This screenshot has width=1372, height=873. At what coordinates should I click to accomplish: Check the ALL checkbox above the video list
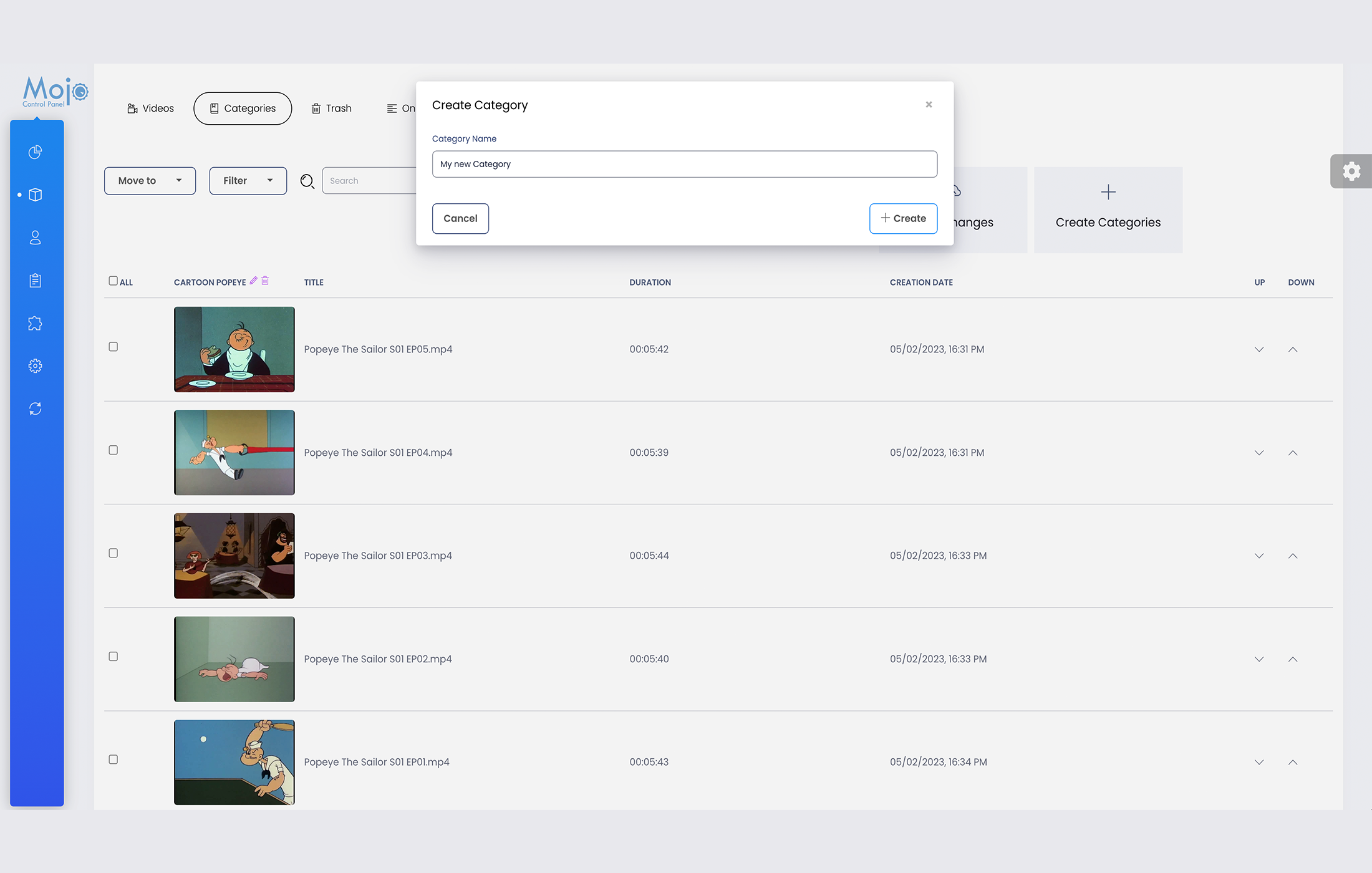point(113,280)
